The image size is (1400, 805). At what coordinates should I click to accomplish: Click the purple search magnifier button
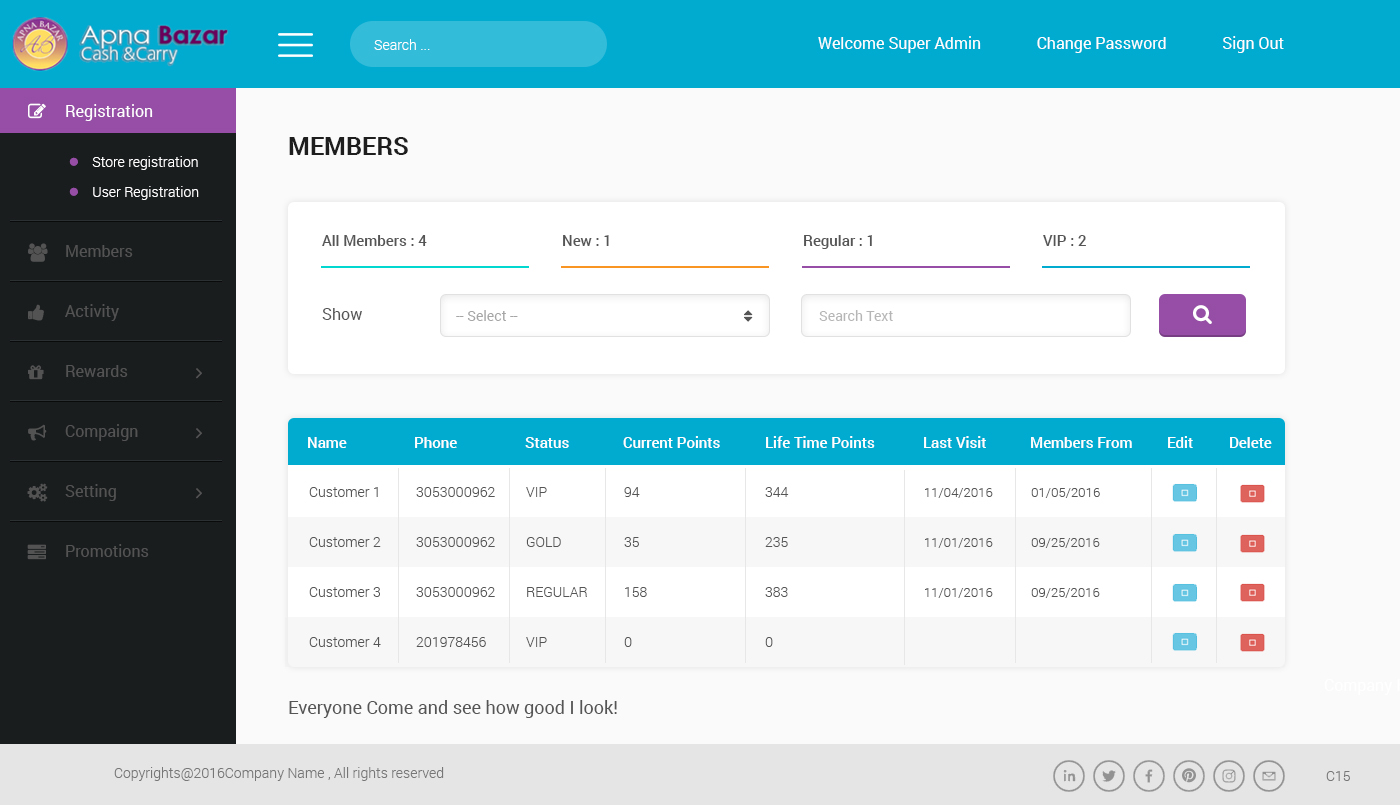point(1202,315)
